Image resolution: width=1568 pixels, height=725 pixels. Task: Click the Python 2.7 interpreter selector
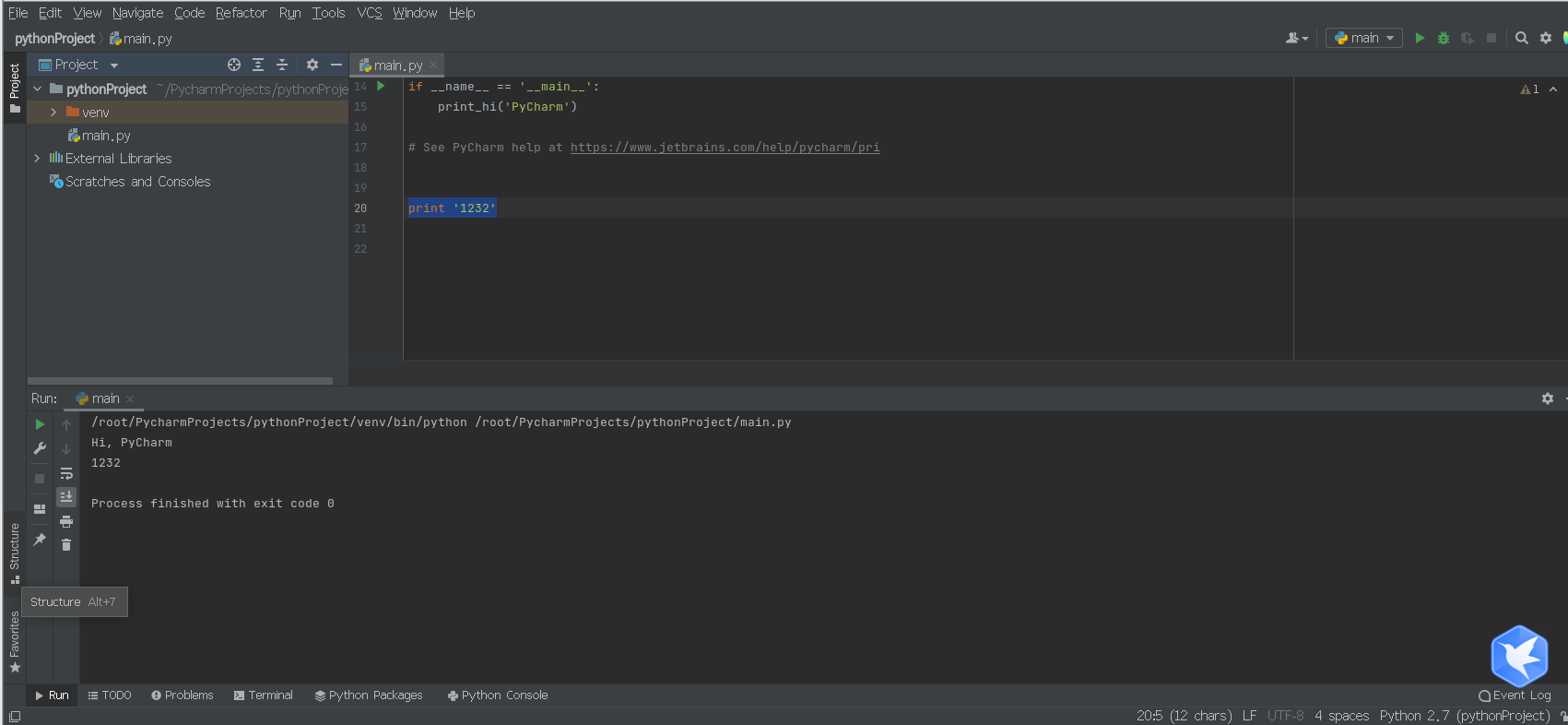point(1465,716)
